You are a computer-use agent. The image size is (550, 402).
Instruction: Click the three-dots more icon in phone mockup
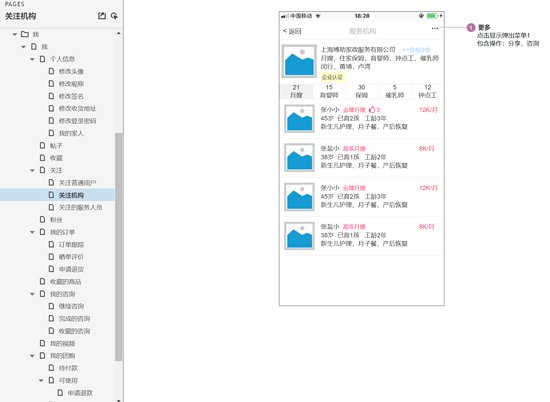click(x=435, y=28)
